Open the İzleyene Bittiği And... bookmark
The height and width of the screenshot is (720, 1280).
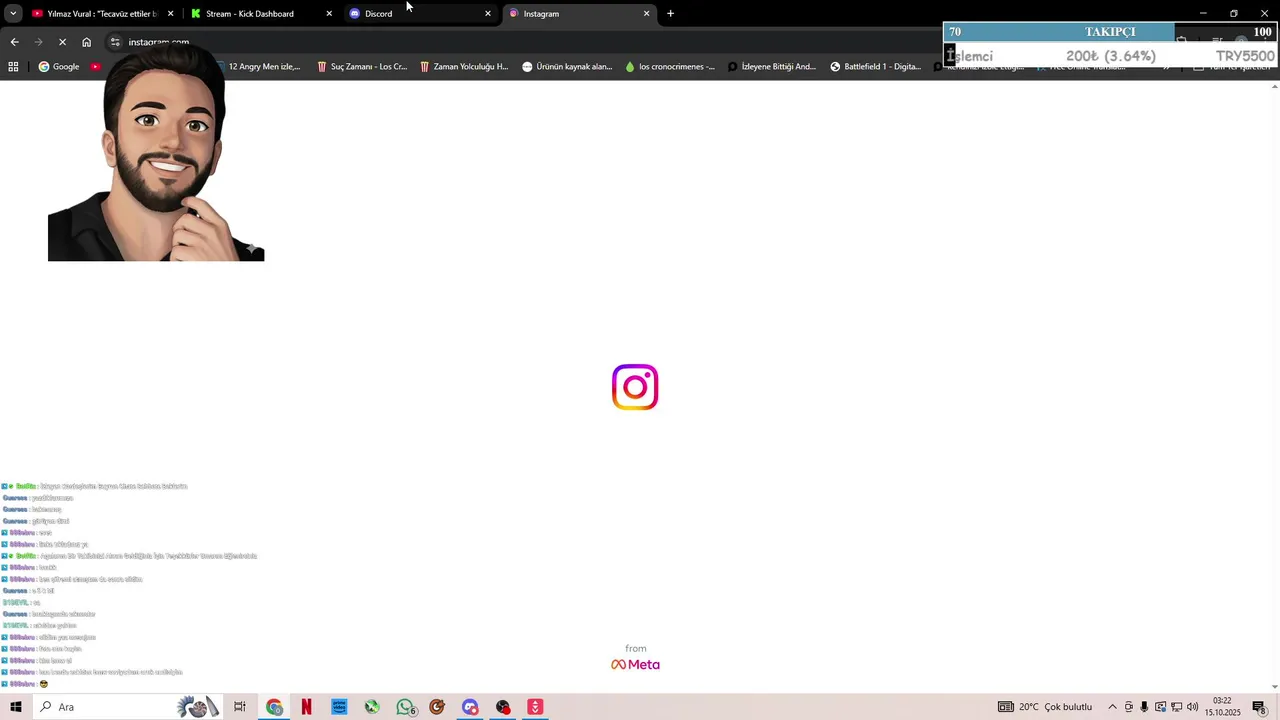click(x=772, y=67)
